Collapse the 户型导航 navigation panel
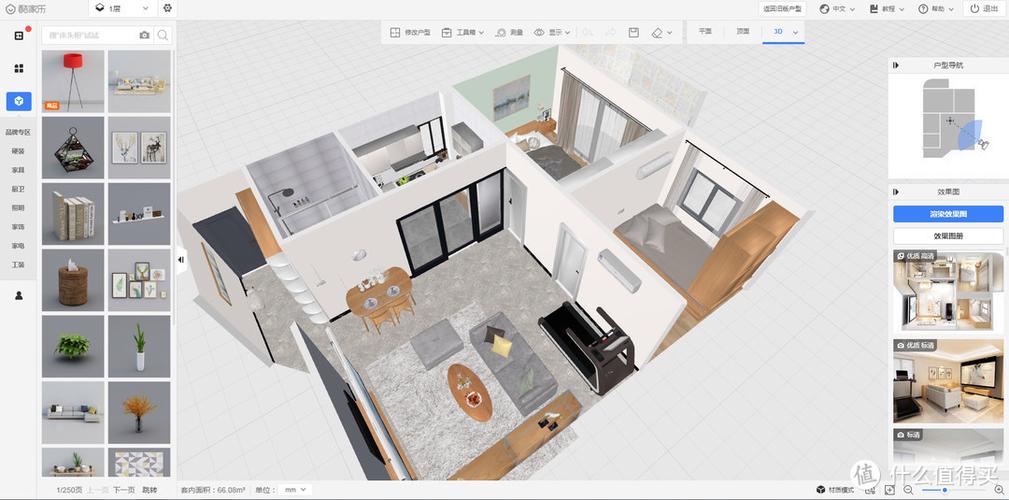This screenshot has width=1009, height=500. click(x=896, y=65)
